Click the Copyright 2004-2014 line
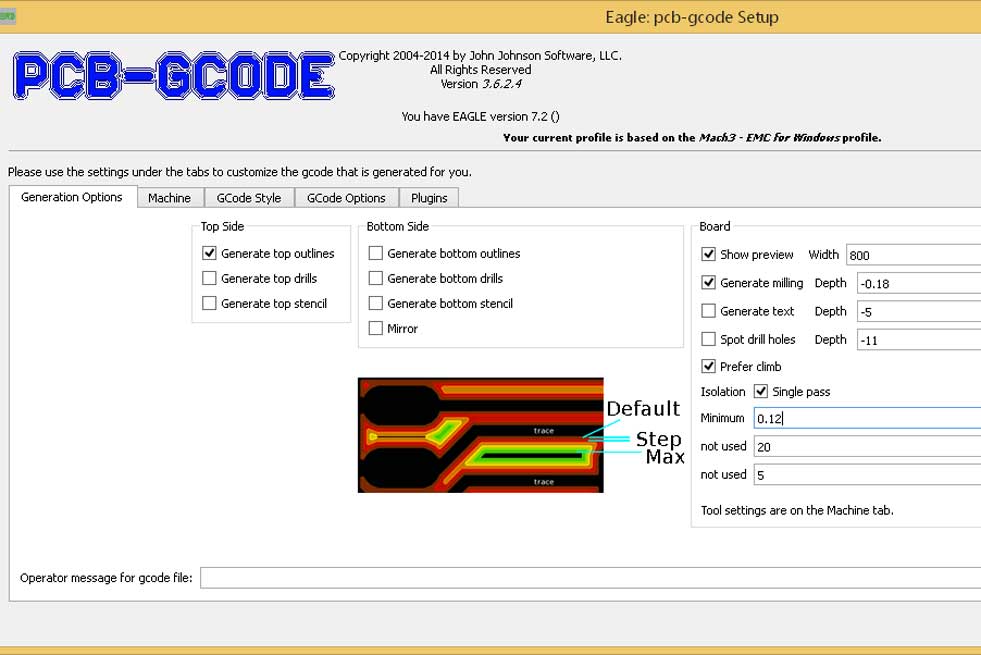The height and width of the screenshot is (655, 981). click(480, 55)
